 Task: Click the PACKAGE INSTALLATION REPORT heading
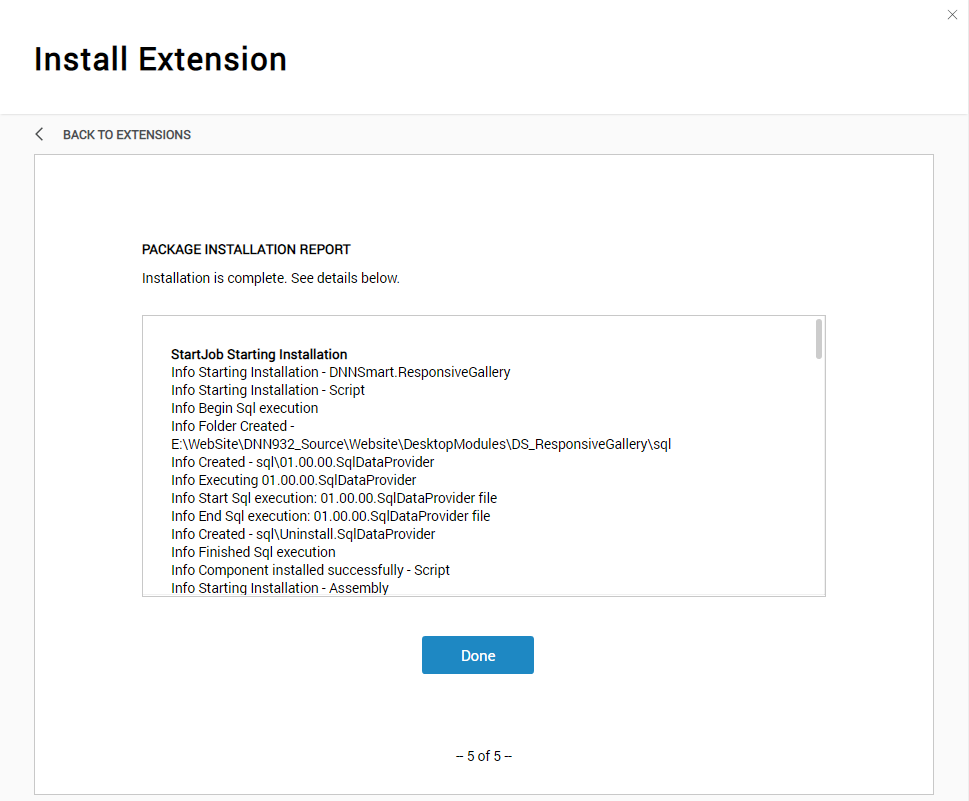[x=246, y=249]
